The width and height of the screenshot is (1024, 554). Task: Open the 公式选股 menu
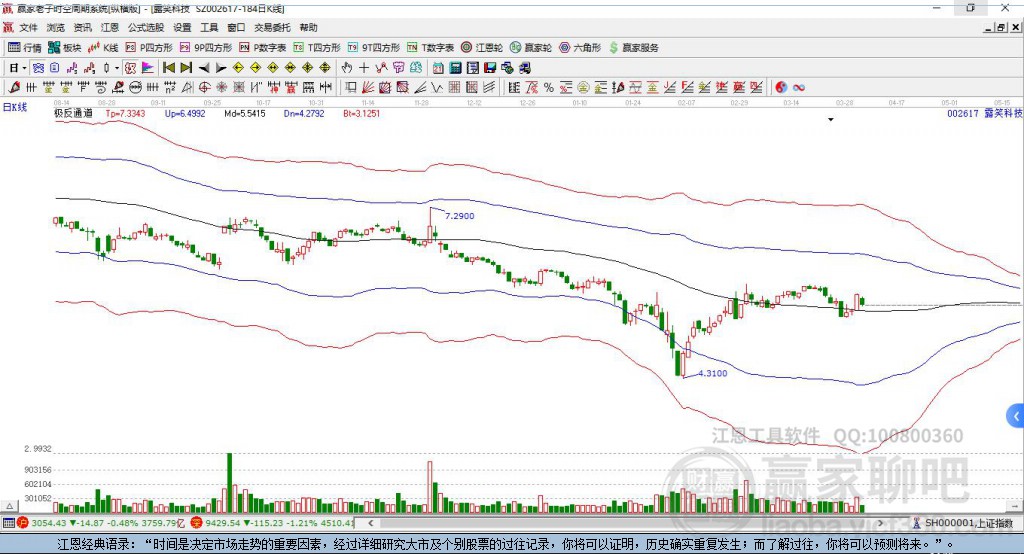146,27
